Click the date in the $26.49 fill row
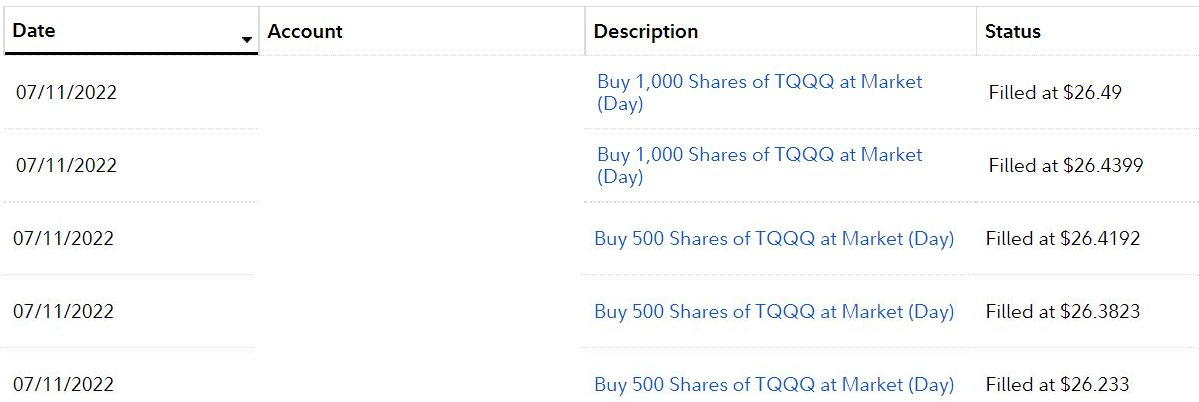The image size is (1199, 402). point(66,93)
